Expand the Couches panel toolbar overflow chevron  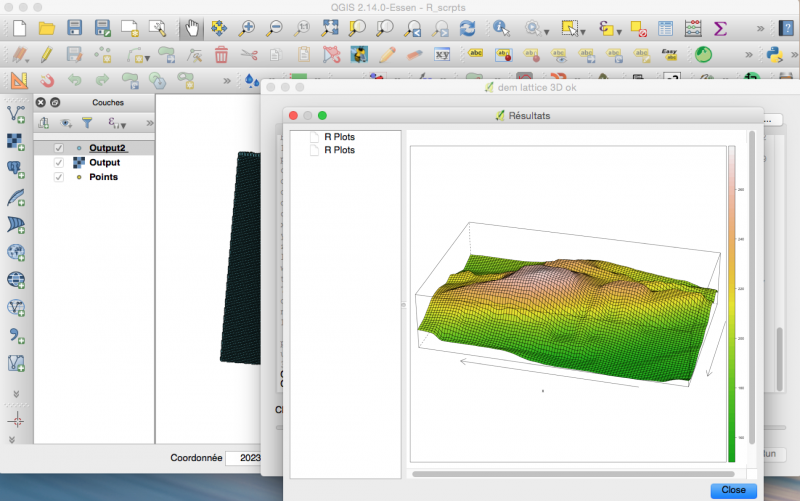coord(148,123)
